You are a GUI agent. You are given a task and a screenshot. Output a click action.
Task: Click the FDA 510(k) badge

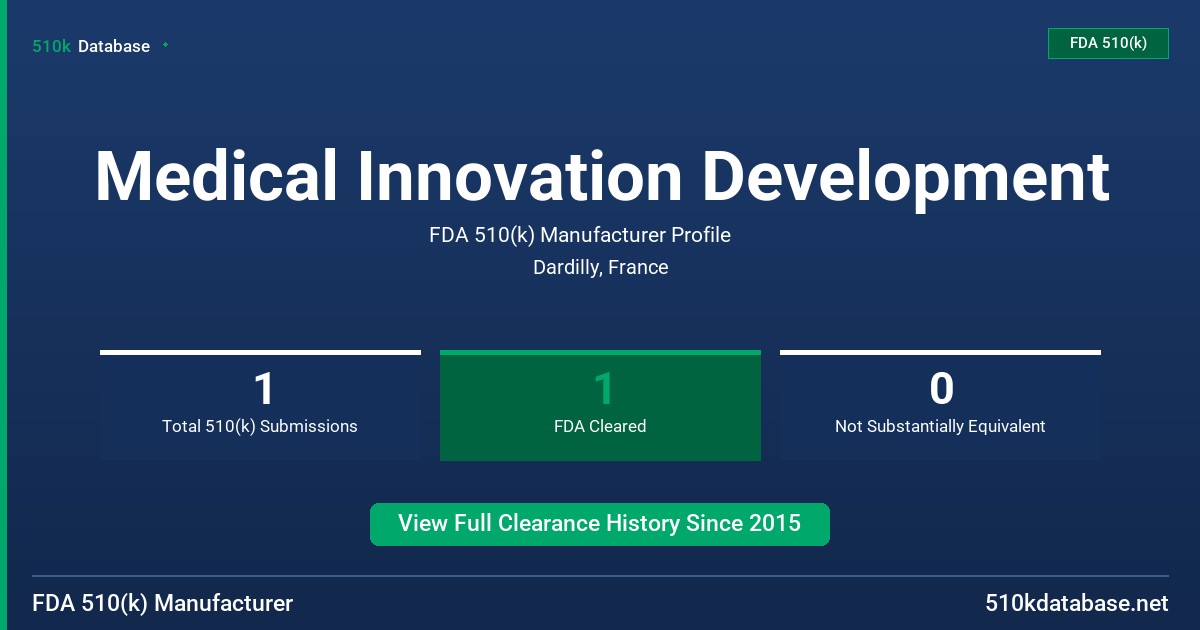point(1108,44)
